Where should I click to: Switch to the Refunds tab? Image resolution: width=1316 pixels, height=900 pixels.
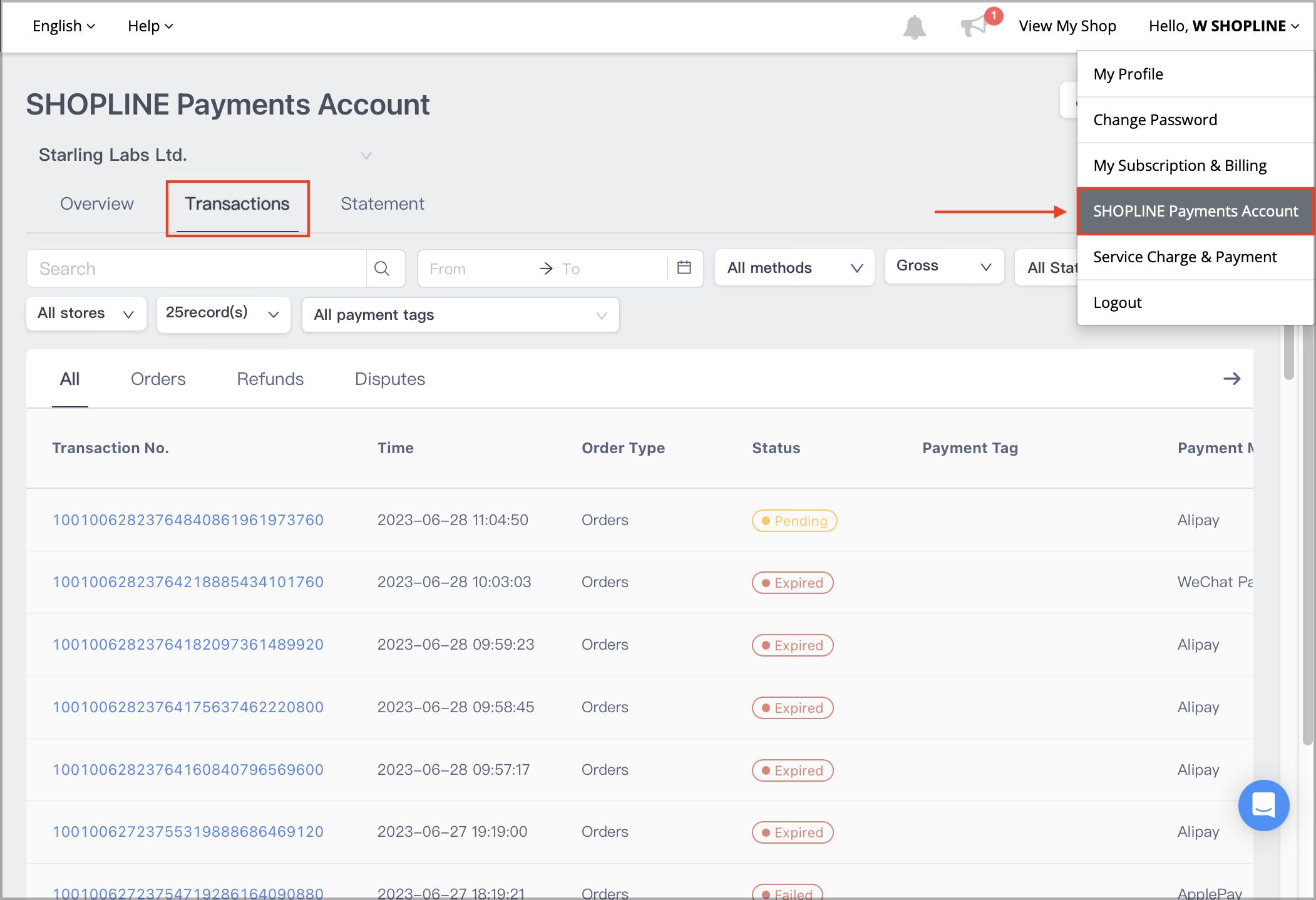pyautogui.click(x=270, y=379)
